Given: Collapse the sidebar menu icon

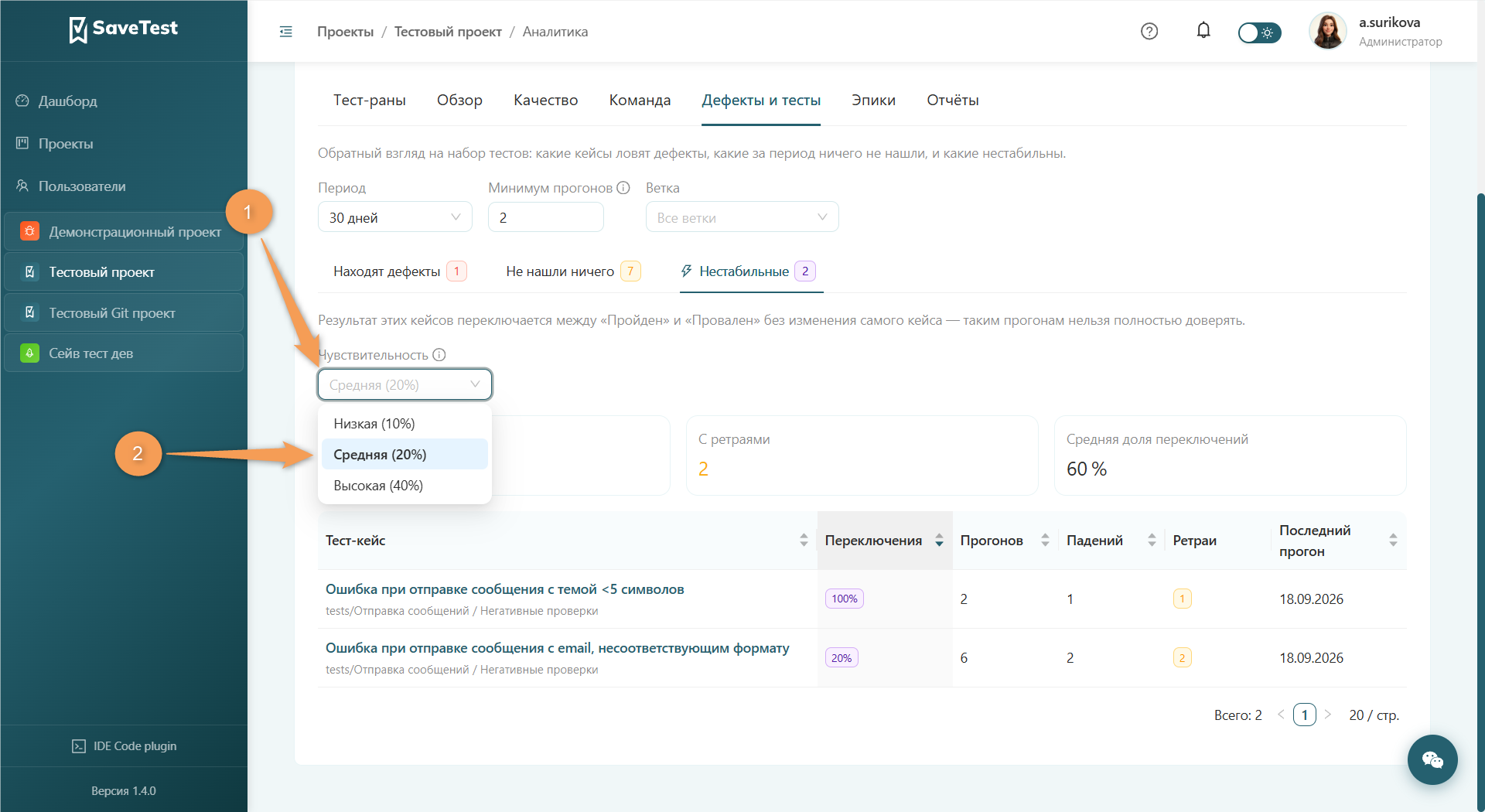Looking at the screenshot, I should point(285,32).
